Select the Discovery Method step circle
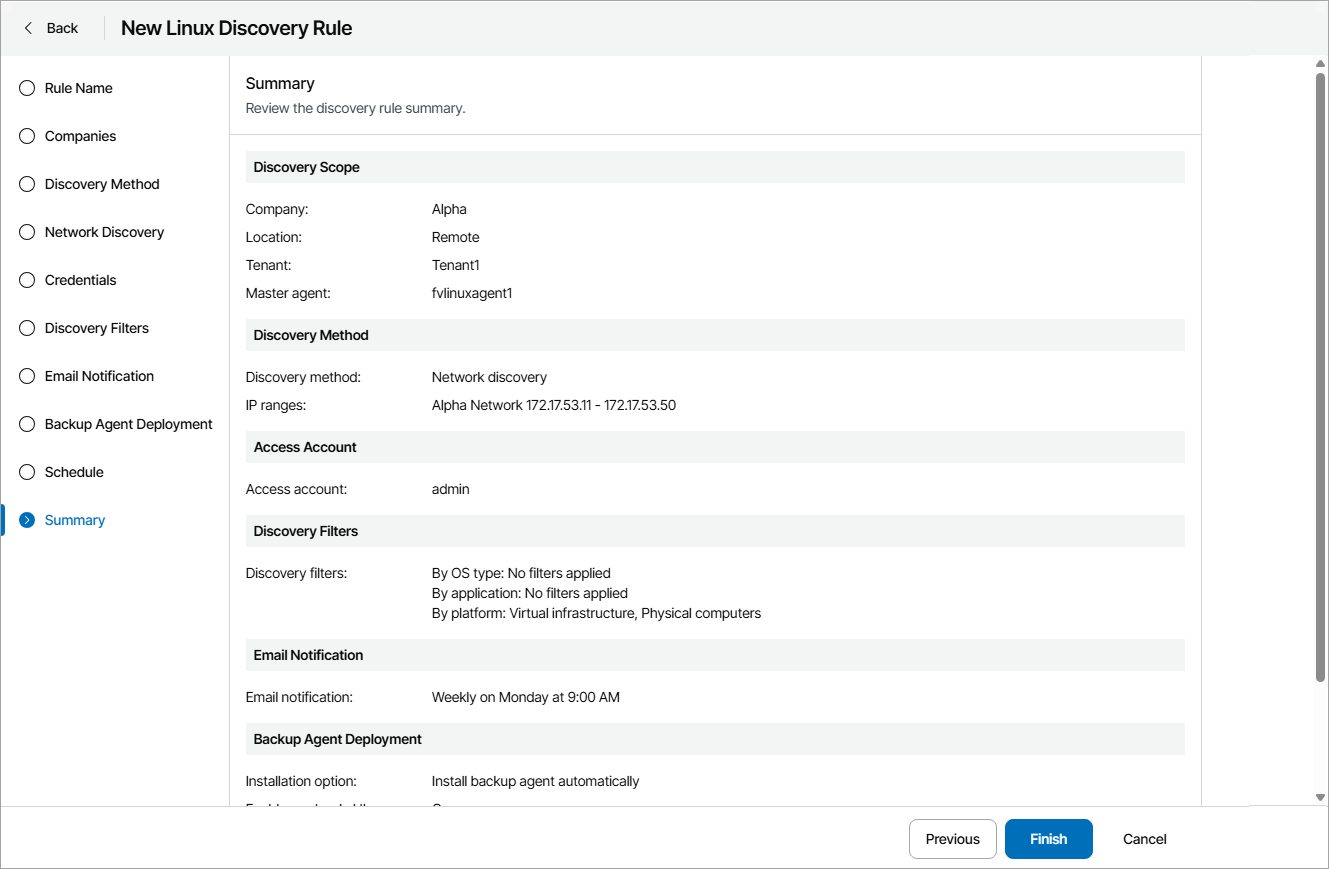The width and height of the screenshot is (1329, 869). [26, 184]
